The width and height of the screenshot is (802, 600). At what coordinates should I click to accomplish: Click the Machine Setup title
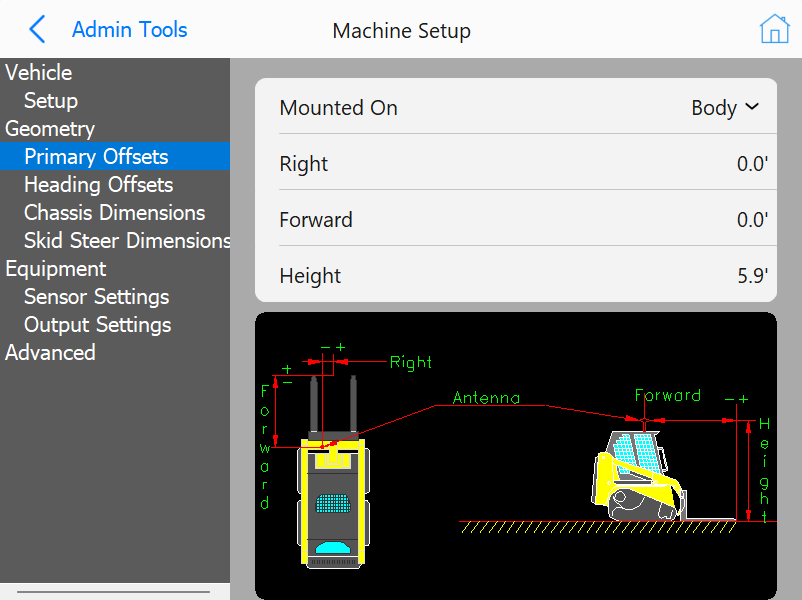(402, 30)
